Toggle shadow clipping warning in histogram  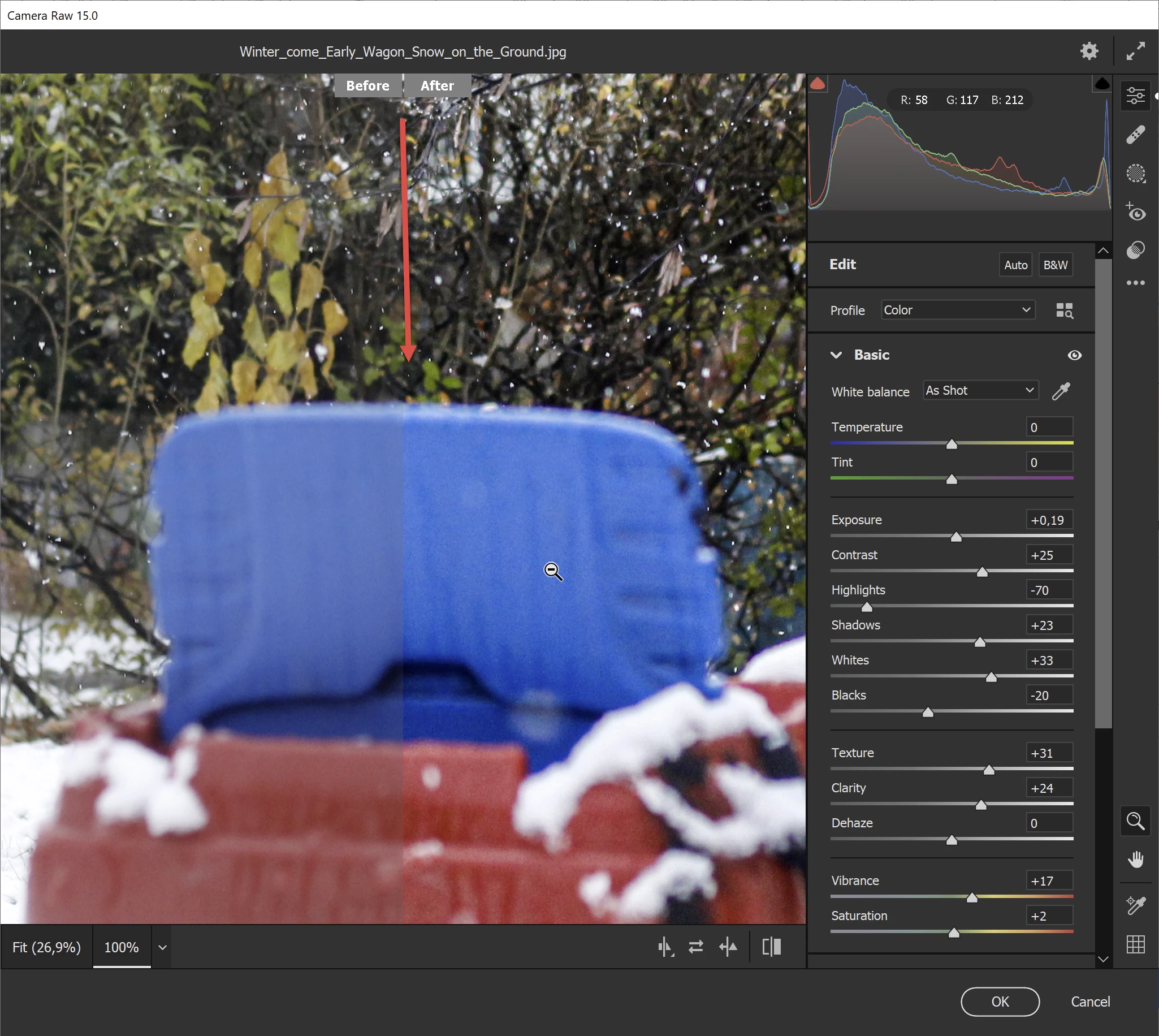point(818,84)
